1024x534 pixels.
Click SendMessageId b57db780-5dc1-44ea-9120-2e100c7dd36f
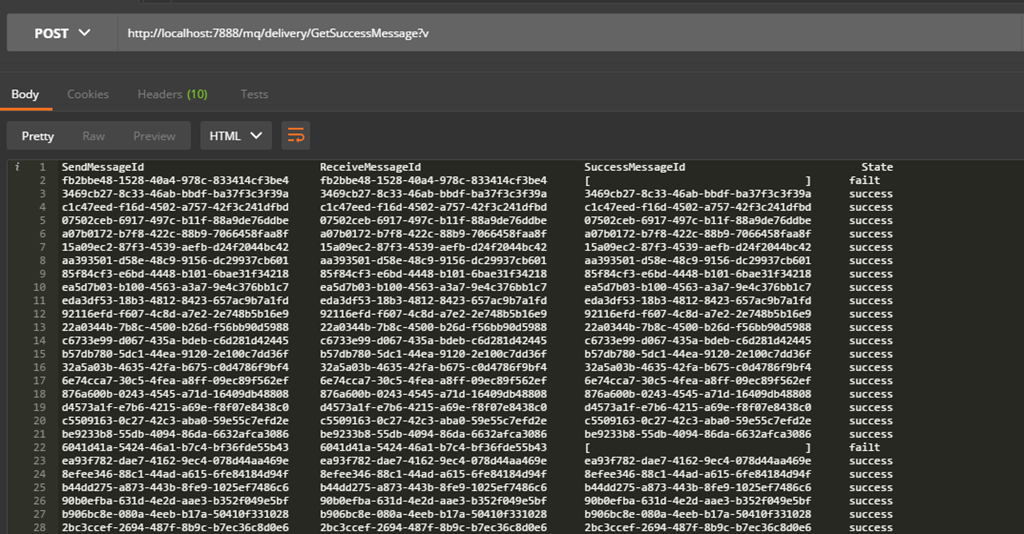[175, 354]
